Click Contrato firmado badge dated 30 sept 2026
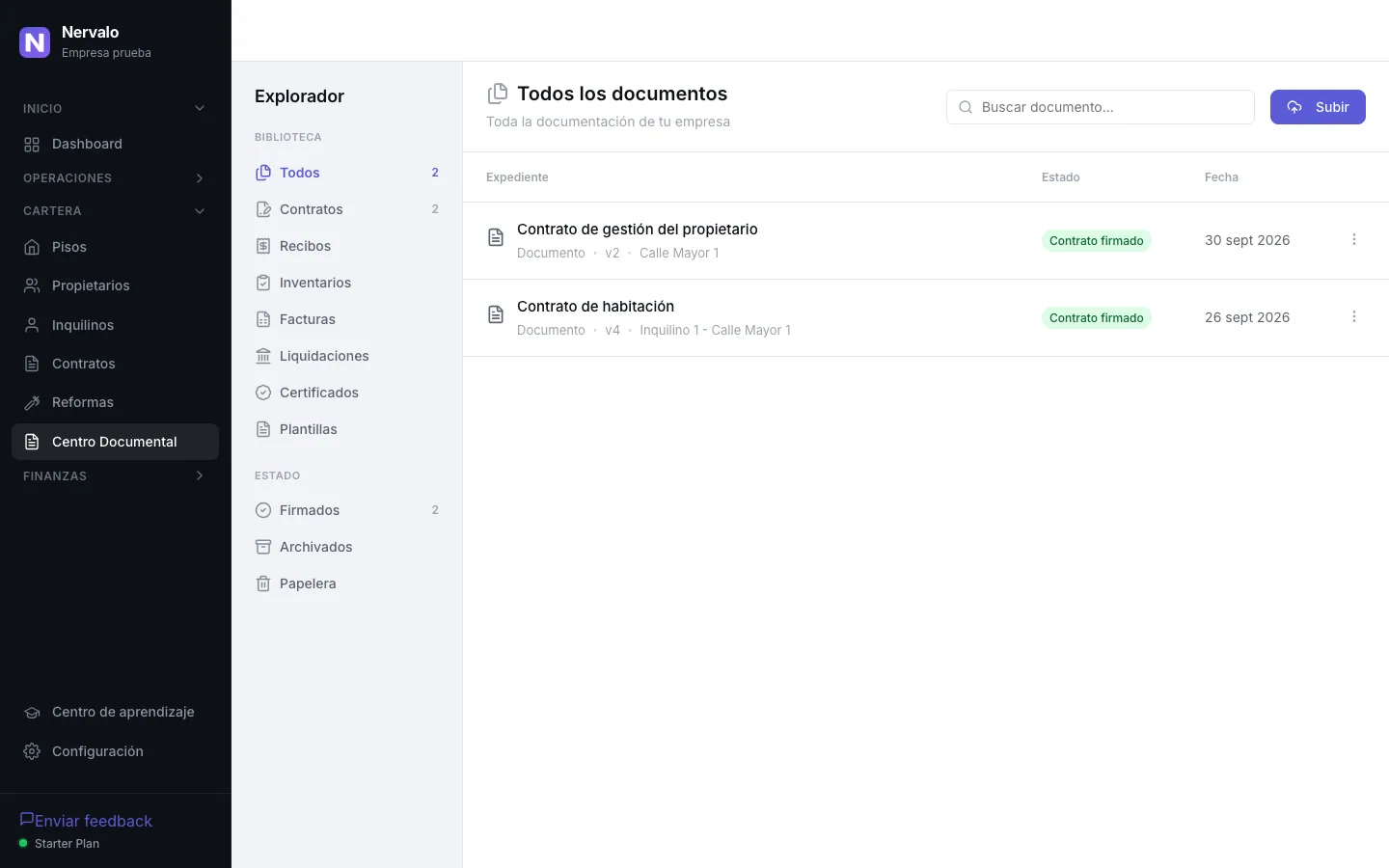The image size is (1389, 868). pyautogui.click(x=1097, y=241)
